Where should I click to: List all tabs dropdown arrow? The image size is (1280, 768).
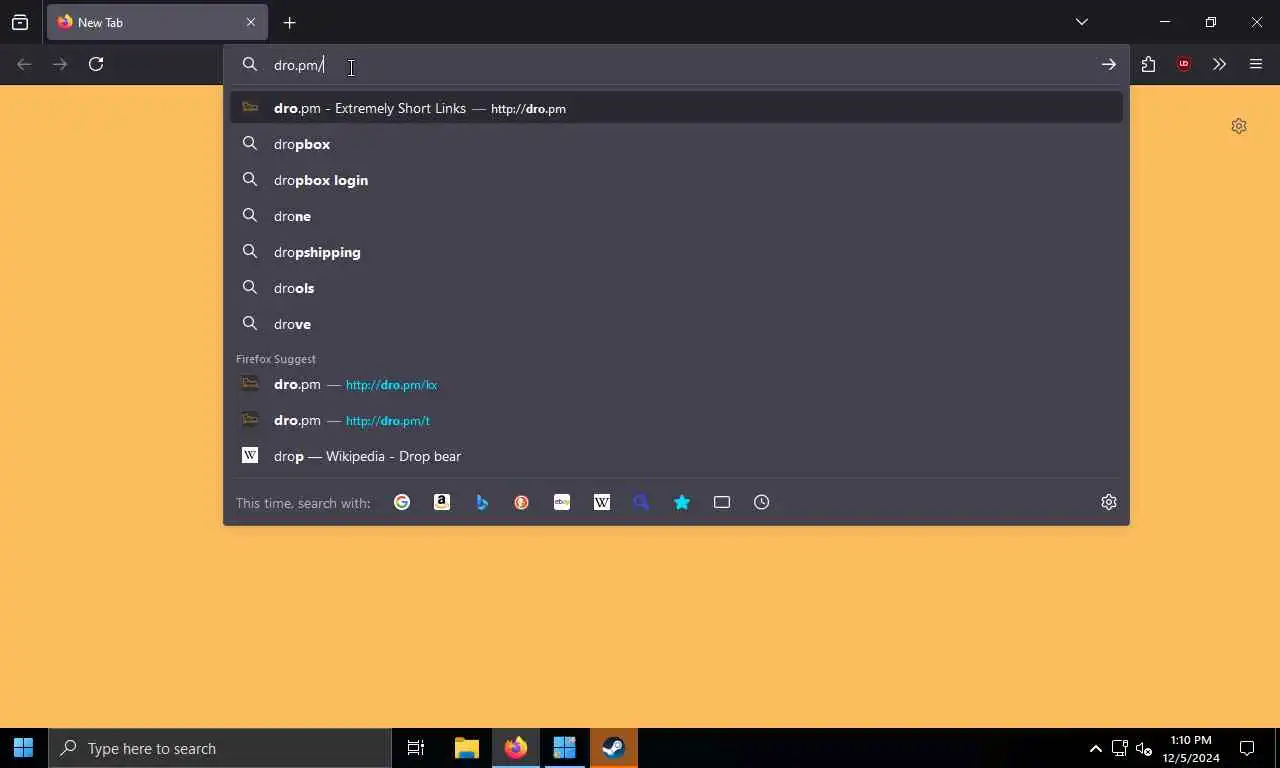click(1082, 22)
